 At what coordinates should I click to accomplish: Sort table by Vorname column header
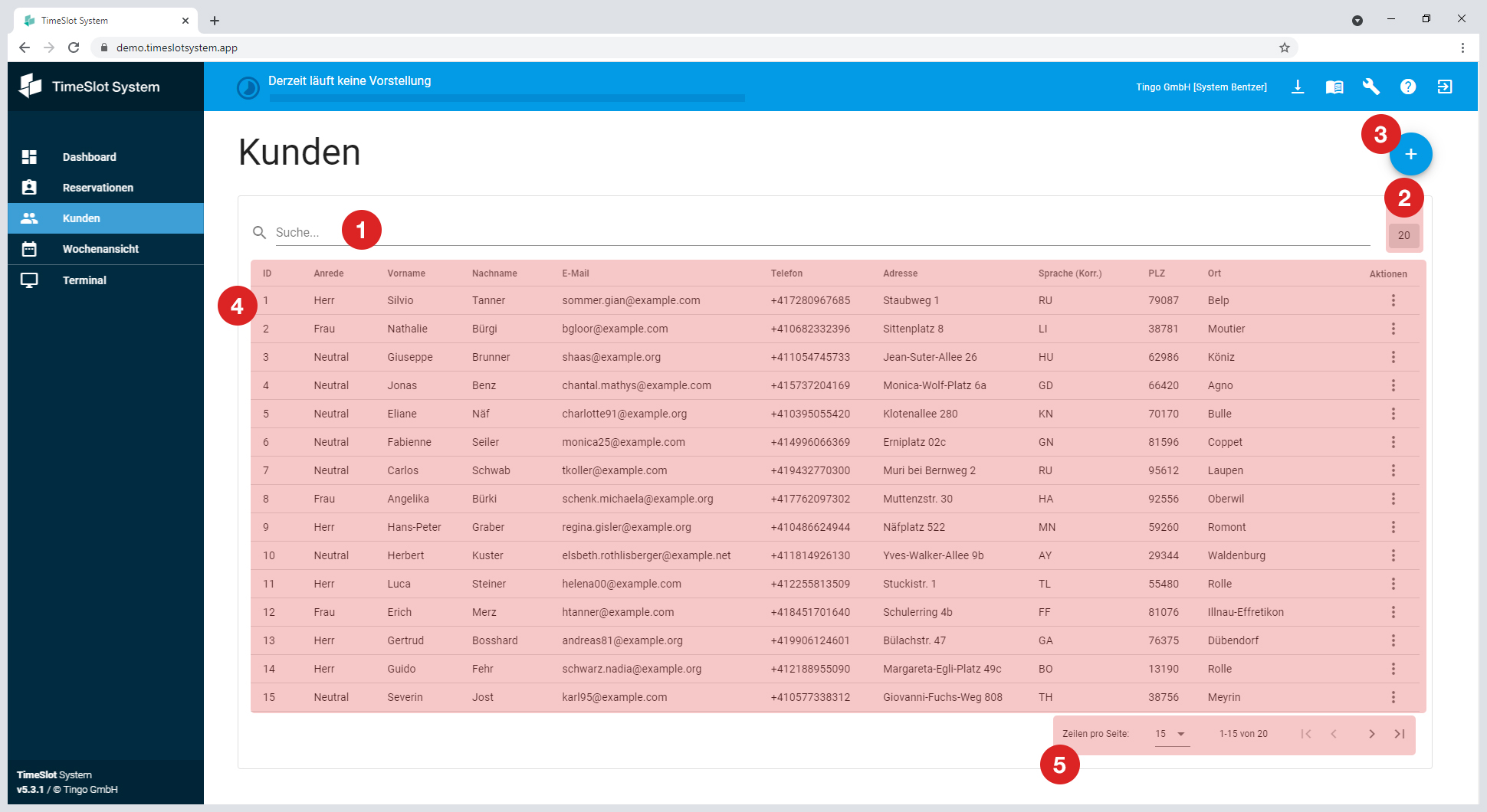point(406,273)
